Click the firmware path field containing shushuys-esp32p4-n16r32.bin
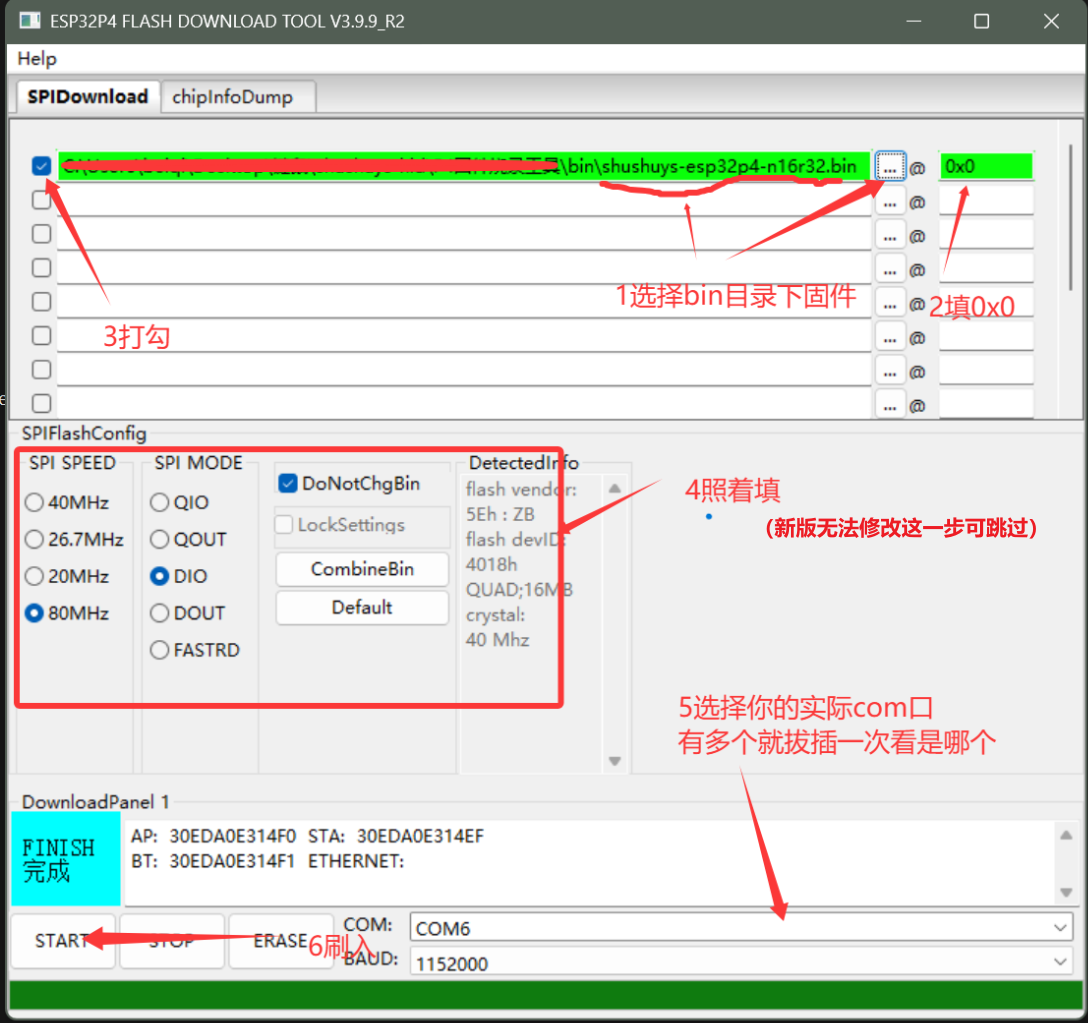Image resolution: width=1088 pixels, height=1023 pixels. [464, 166]
